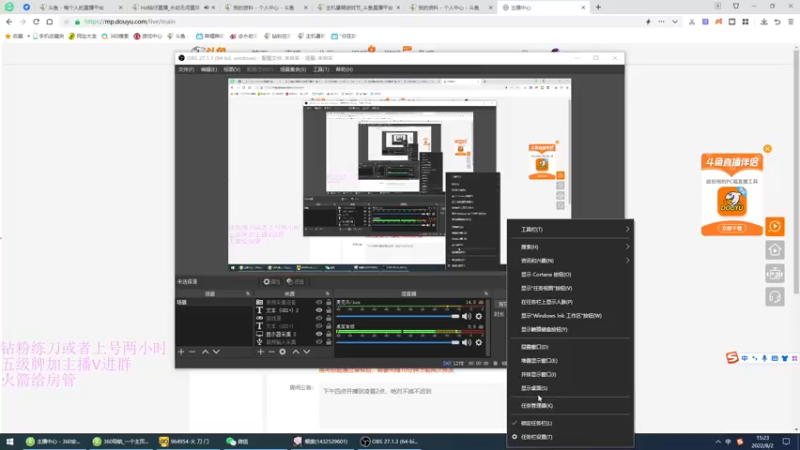
Task: Hide the 文本 (GDI+) 2 source
Action: tap(319, 310)
